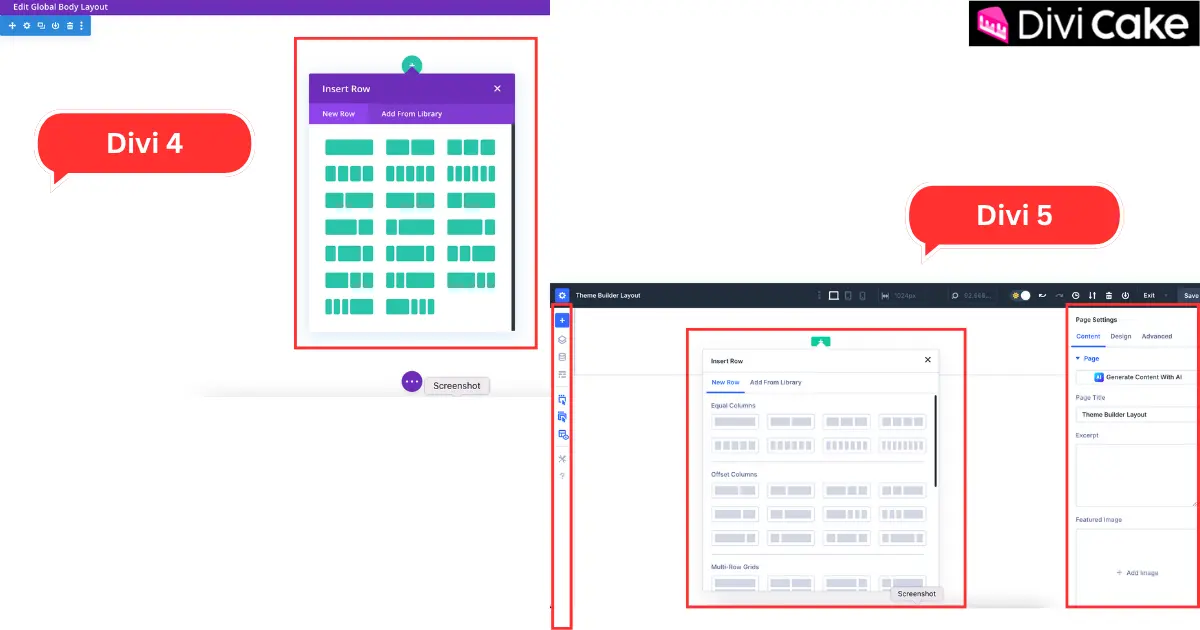Click the Divi 4 Insert Row dialog scrollbar
The image size is (1200, 630).
click(x=513, y=227)
